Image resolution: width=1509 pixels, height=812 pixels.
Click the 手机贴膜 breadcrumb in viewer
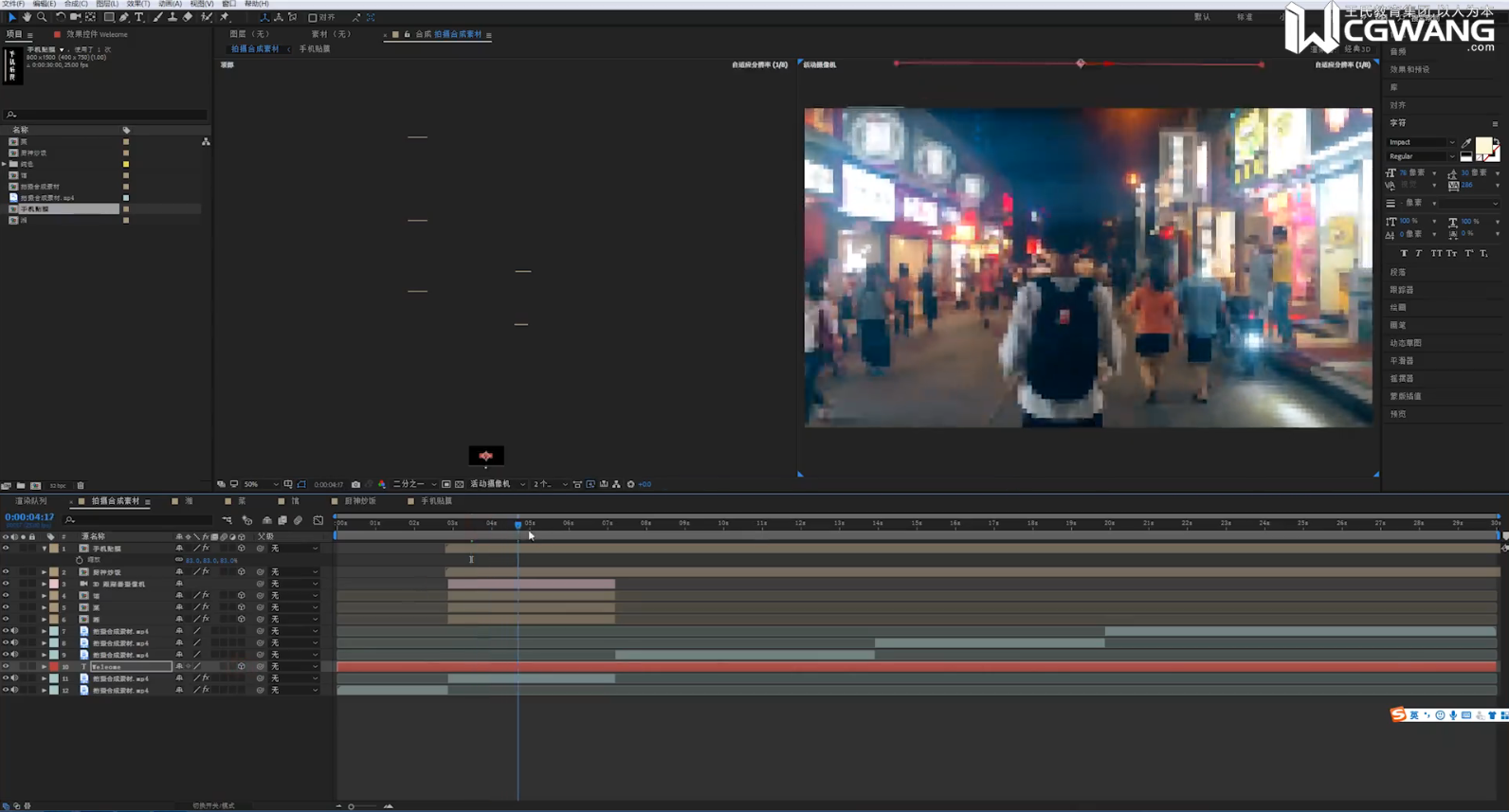tap(315, 49)
